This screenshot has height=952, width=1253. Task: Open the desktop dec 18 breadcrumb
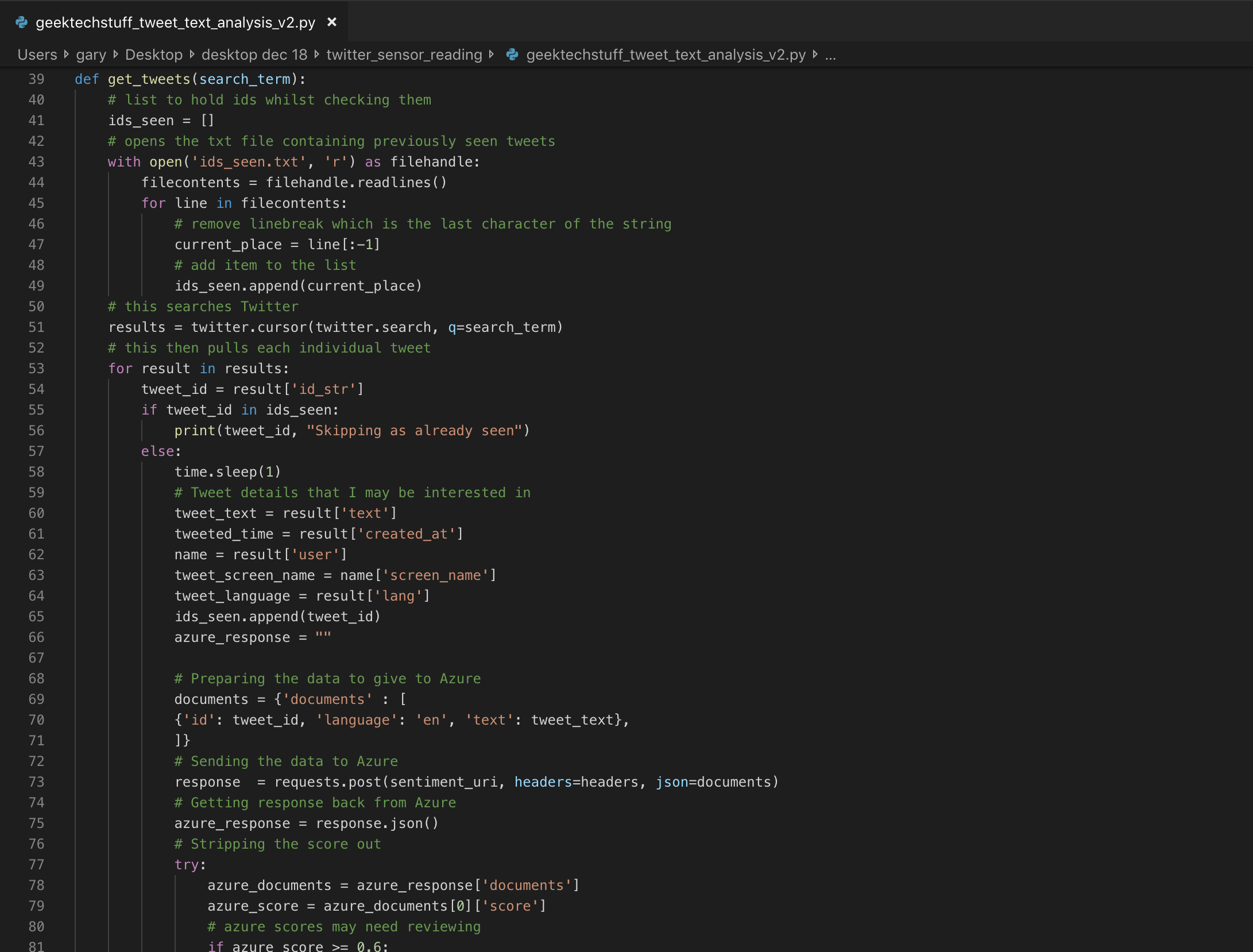click(x=254, y=55)
